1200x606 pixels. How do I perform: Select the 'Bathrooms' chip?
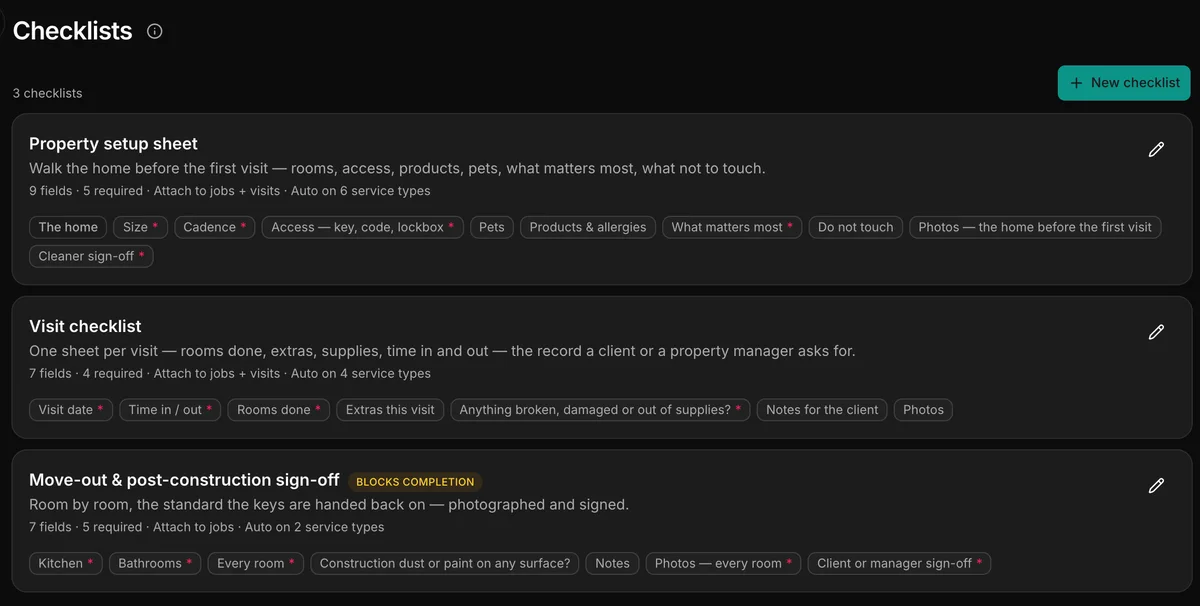pos(155,563)
